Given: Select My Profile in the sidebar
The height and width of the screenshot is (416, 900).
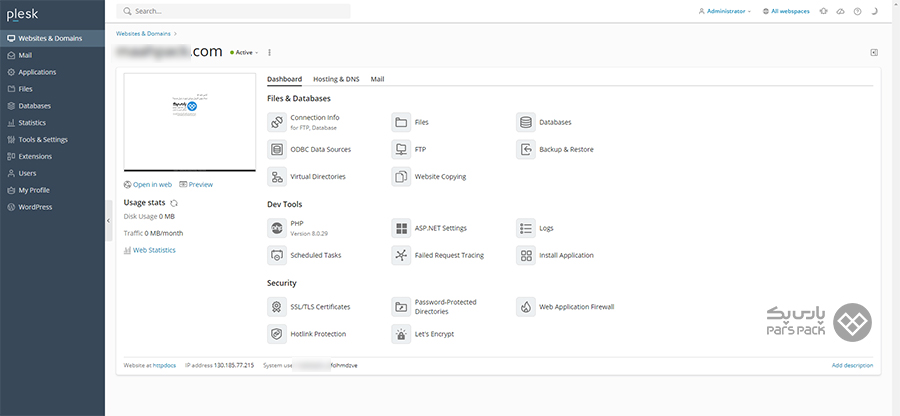Looking at the screenshot, I should tap(52, 190).
